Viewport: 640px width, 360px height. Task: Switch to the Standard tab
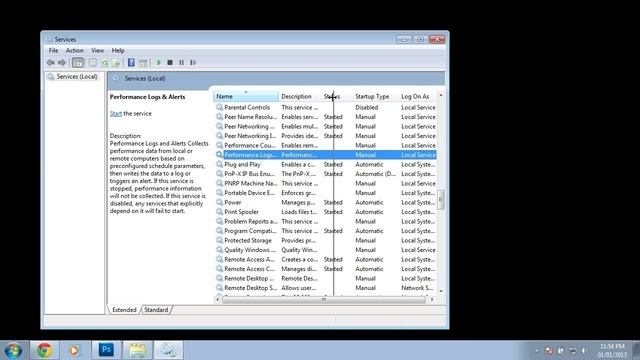tap(156, 310)
